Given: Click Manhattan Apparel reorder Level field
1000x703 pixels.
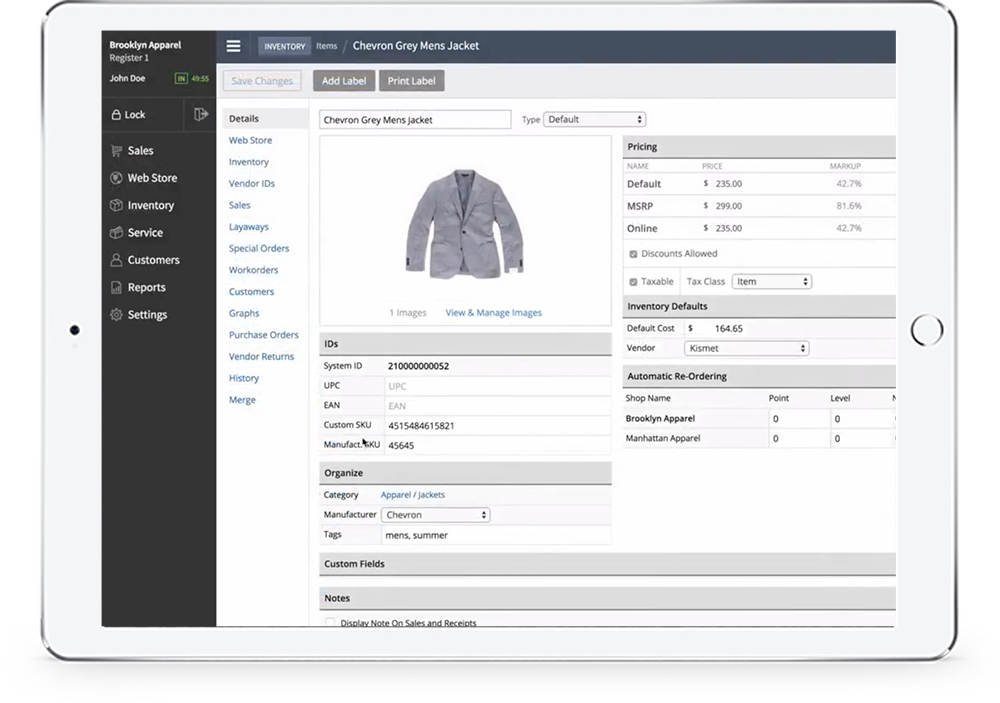Looking at the screenshot, I should [861, 439].
